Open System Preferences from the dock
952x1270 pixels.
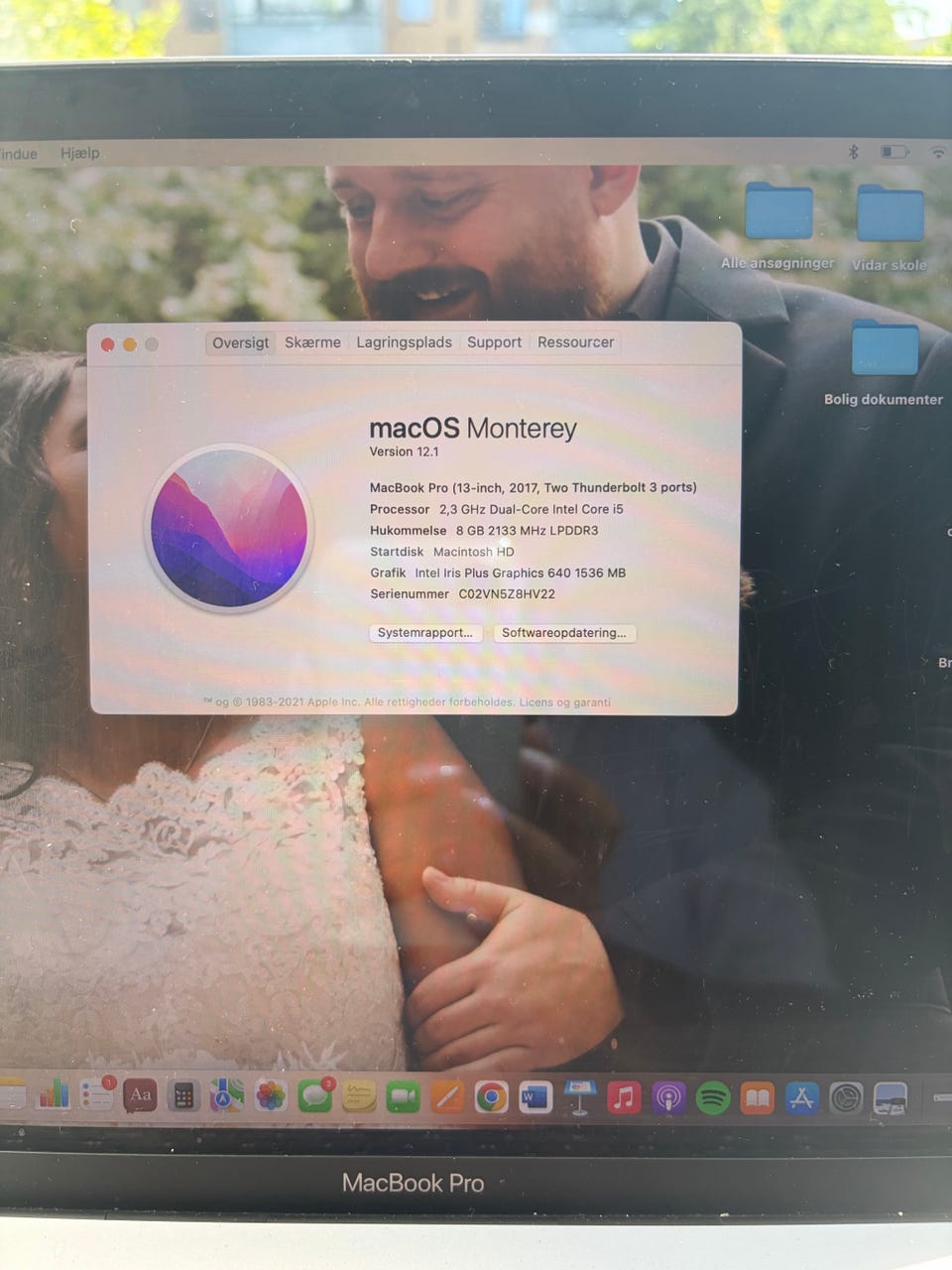846,1098
